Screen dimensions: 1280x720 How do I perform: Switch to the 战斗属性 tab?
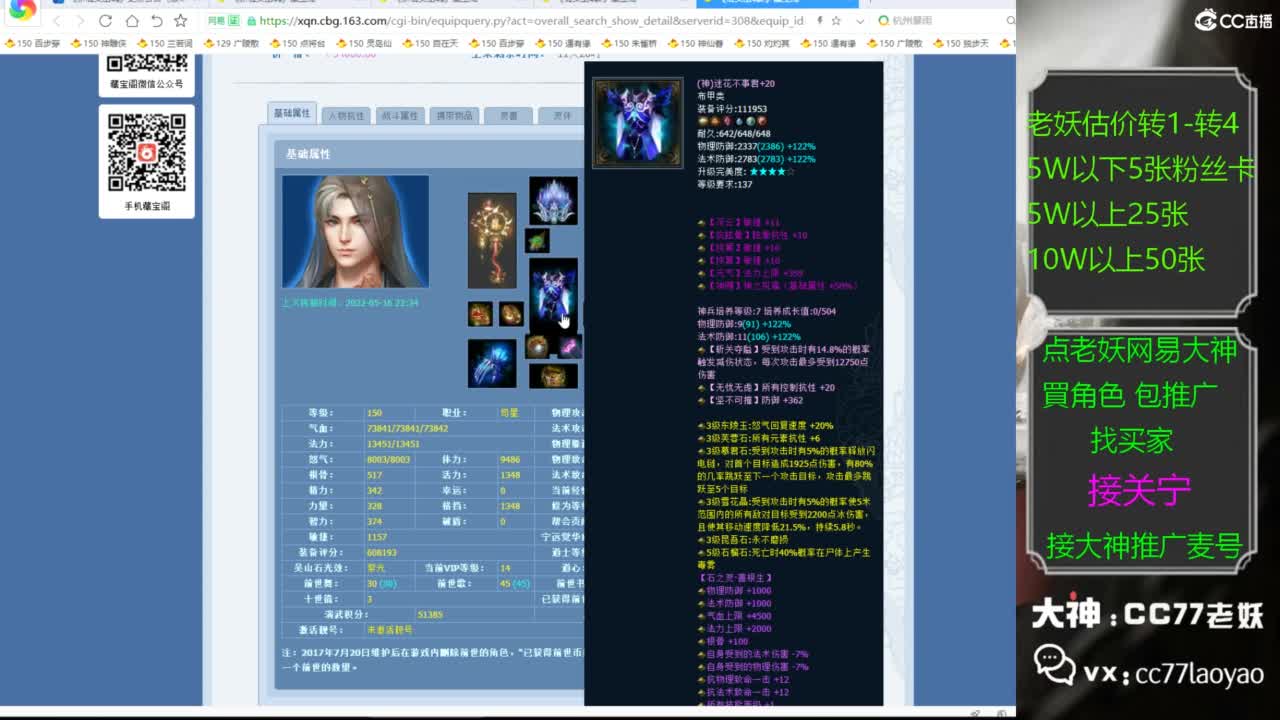click(400, 115)
